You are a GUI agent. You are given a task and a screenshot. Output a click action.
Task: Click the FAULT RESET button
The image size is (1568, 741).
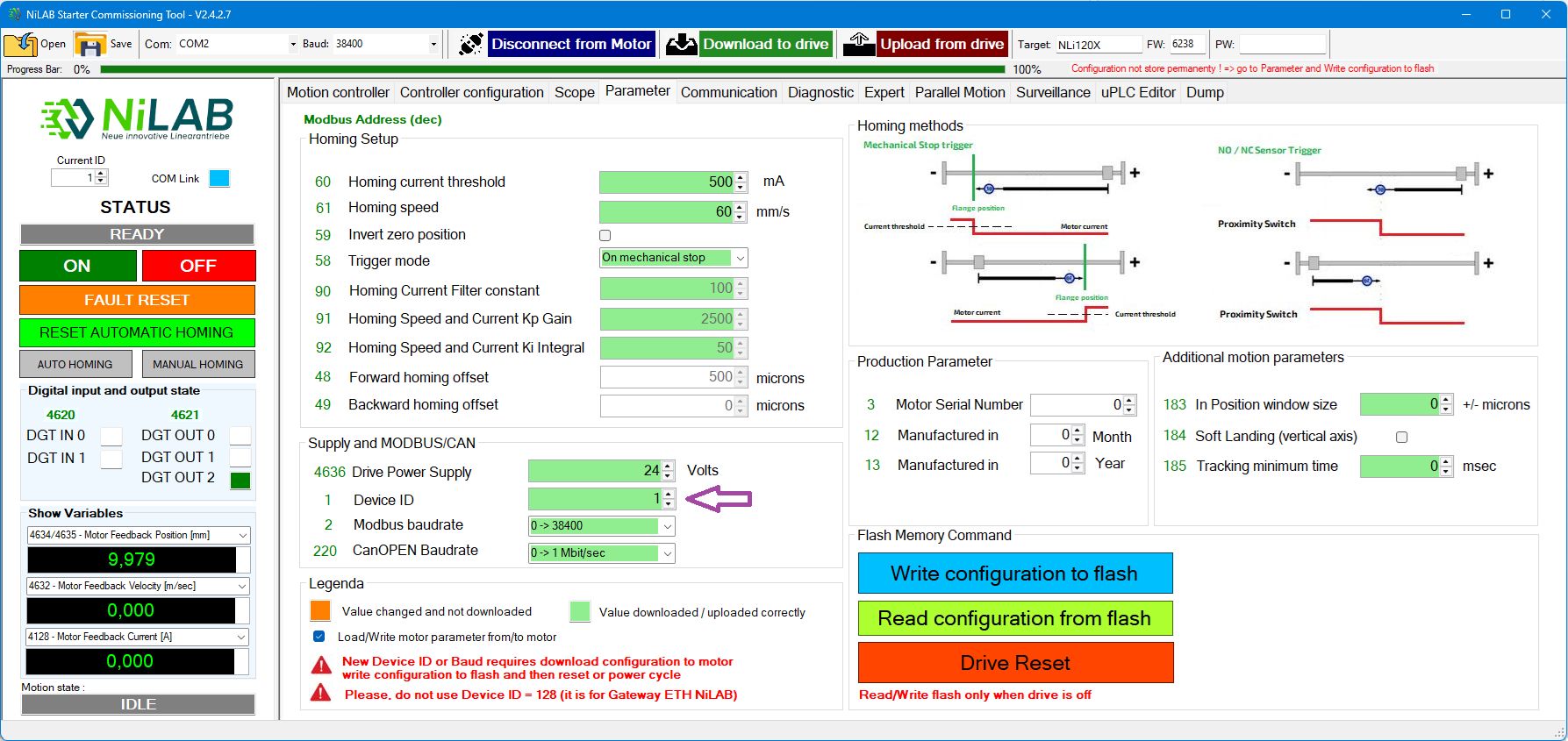137,300
